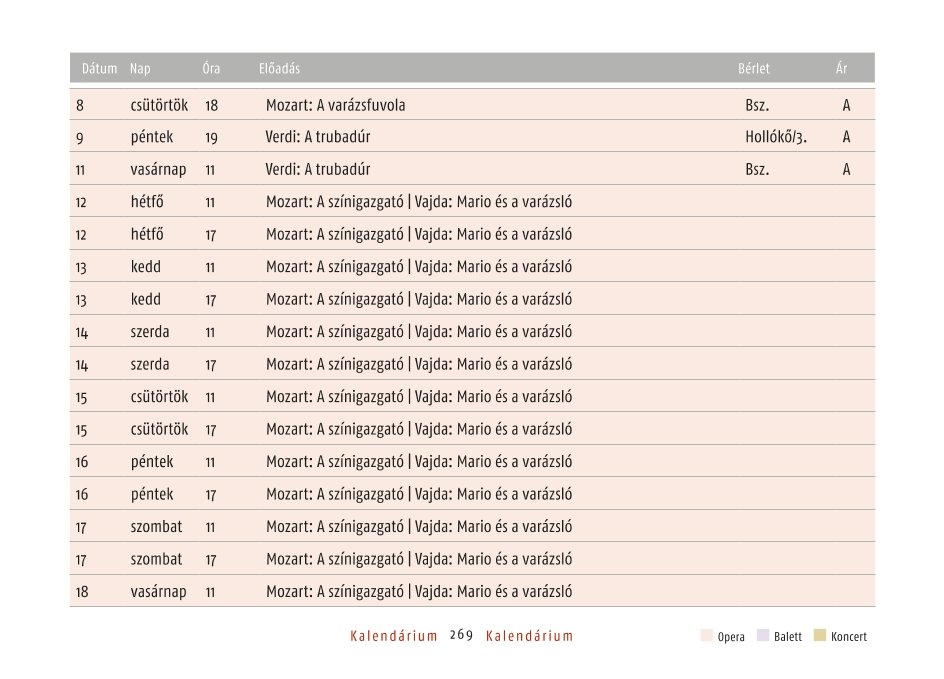The height and width of the screenshot is (679, 944).
Task: Select the hétfő 12 at 17 performance
Action: click(472, 234)
